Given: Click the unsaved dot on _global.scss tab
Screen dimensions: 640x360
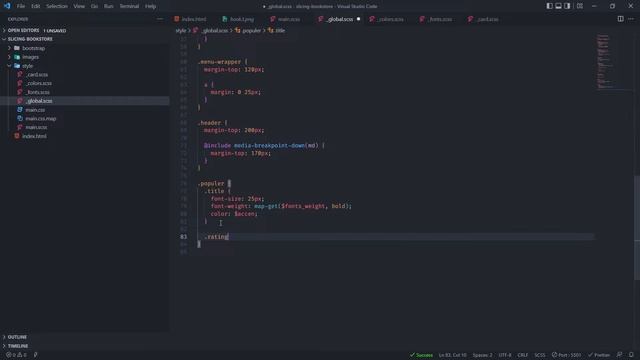Looking at the screenshot, I should (x=358, y=19).
